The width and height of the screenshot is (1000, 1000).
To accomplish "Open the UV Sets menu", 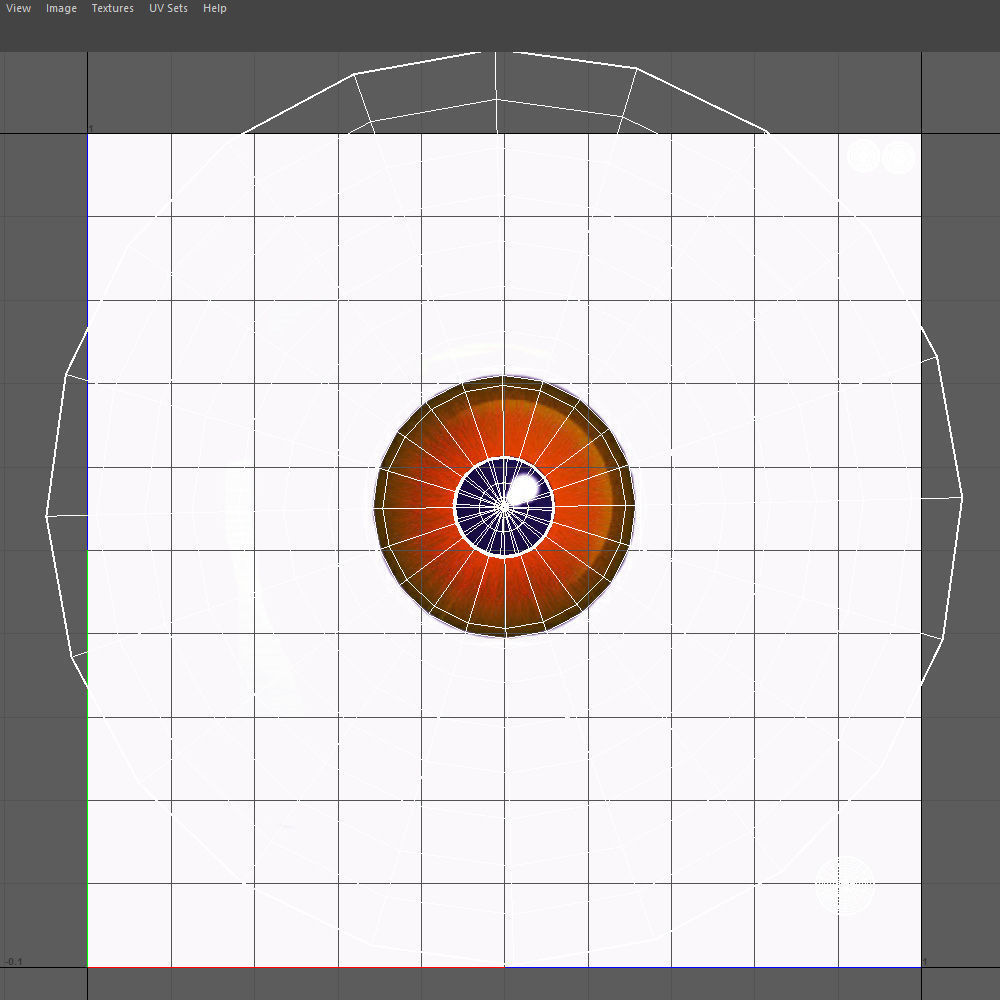I will coord(168,8).
